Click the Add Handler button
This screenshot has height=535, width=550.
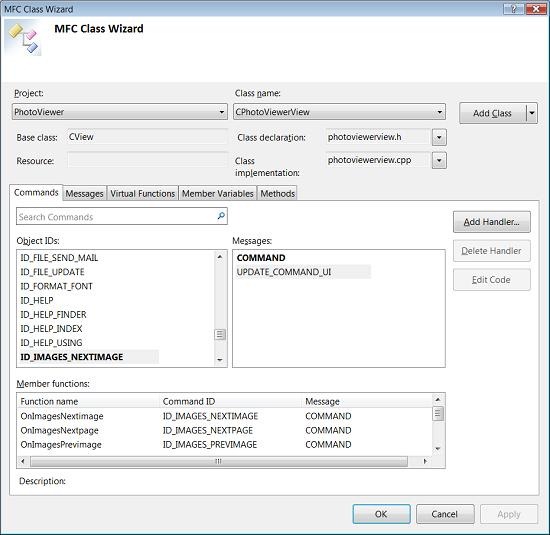click(x=491, y=222)
